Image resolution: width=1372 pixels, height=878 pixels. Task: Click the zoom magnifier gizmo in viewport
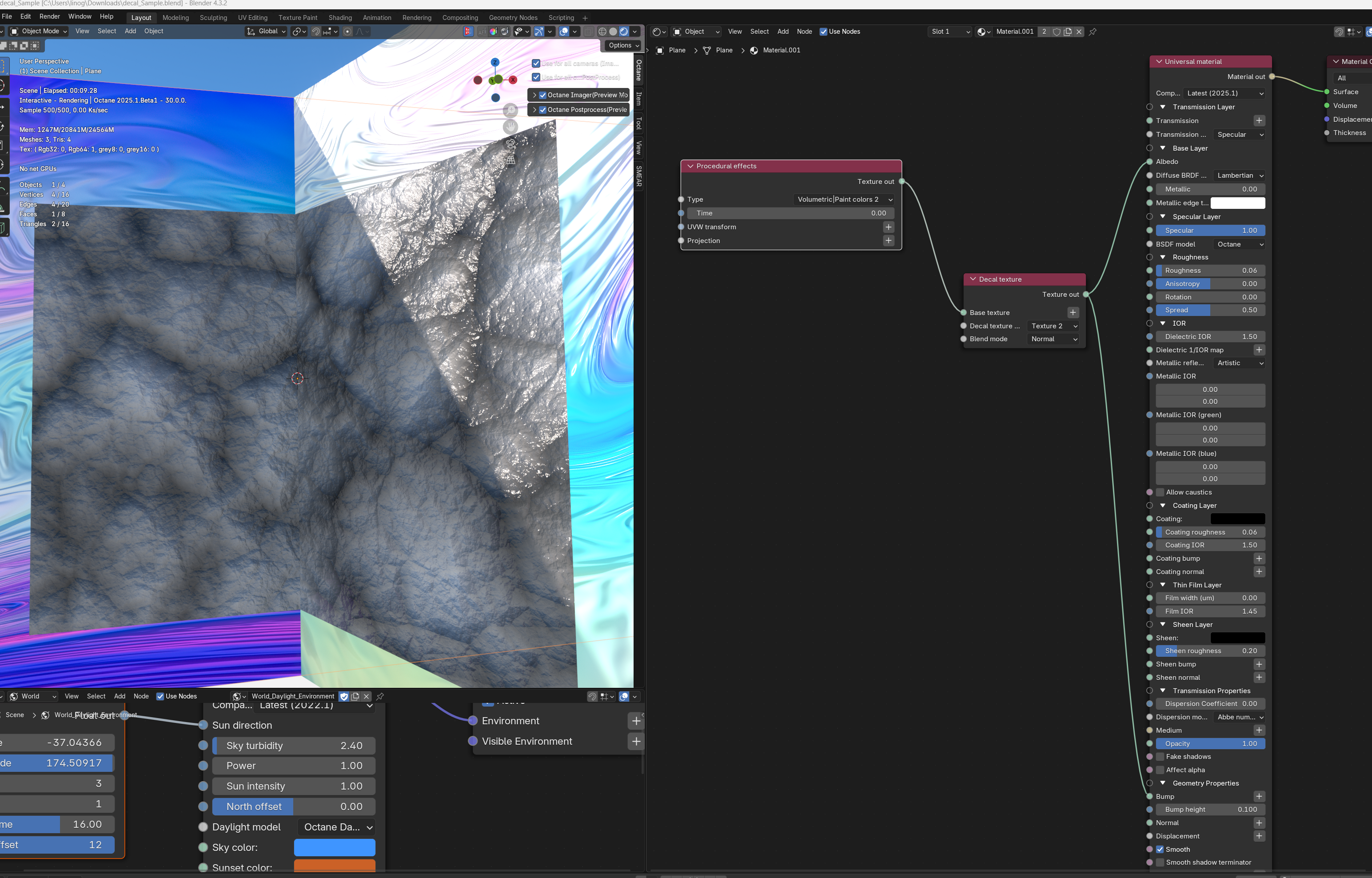(511, 110)
